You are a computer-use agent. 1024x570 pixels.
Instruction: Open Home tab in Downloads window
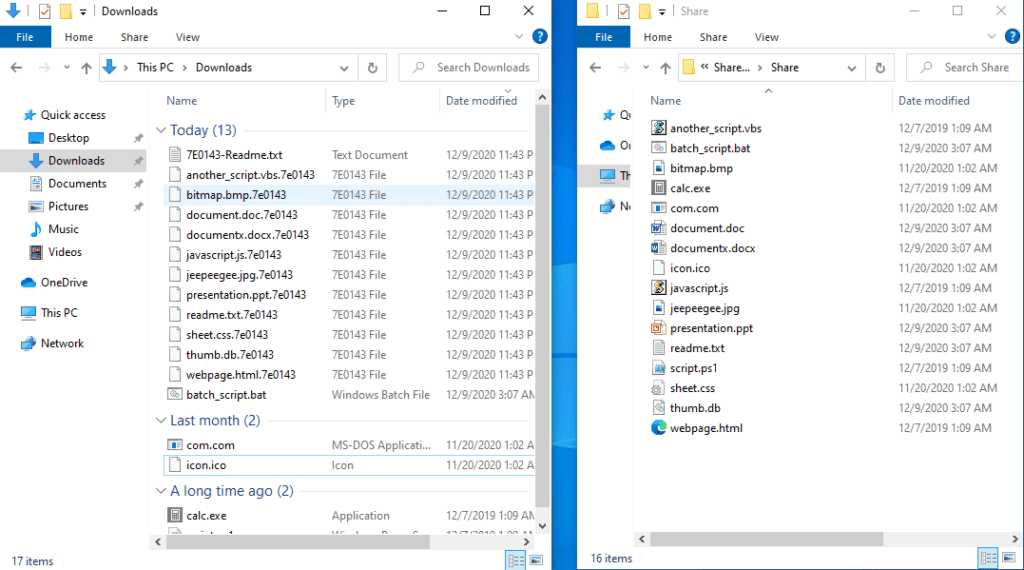point(78,37)
